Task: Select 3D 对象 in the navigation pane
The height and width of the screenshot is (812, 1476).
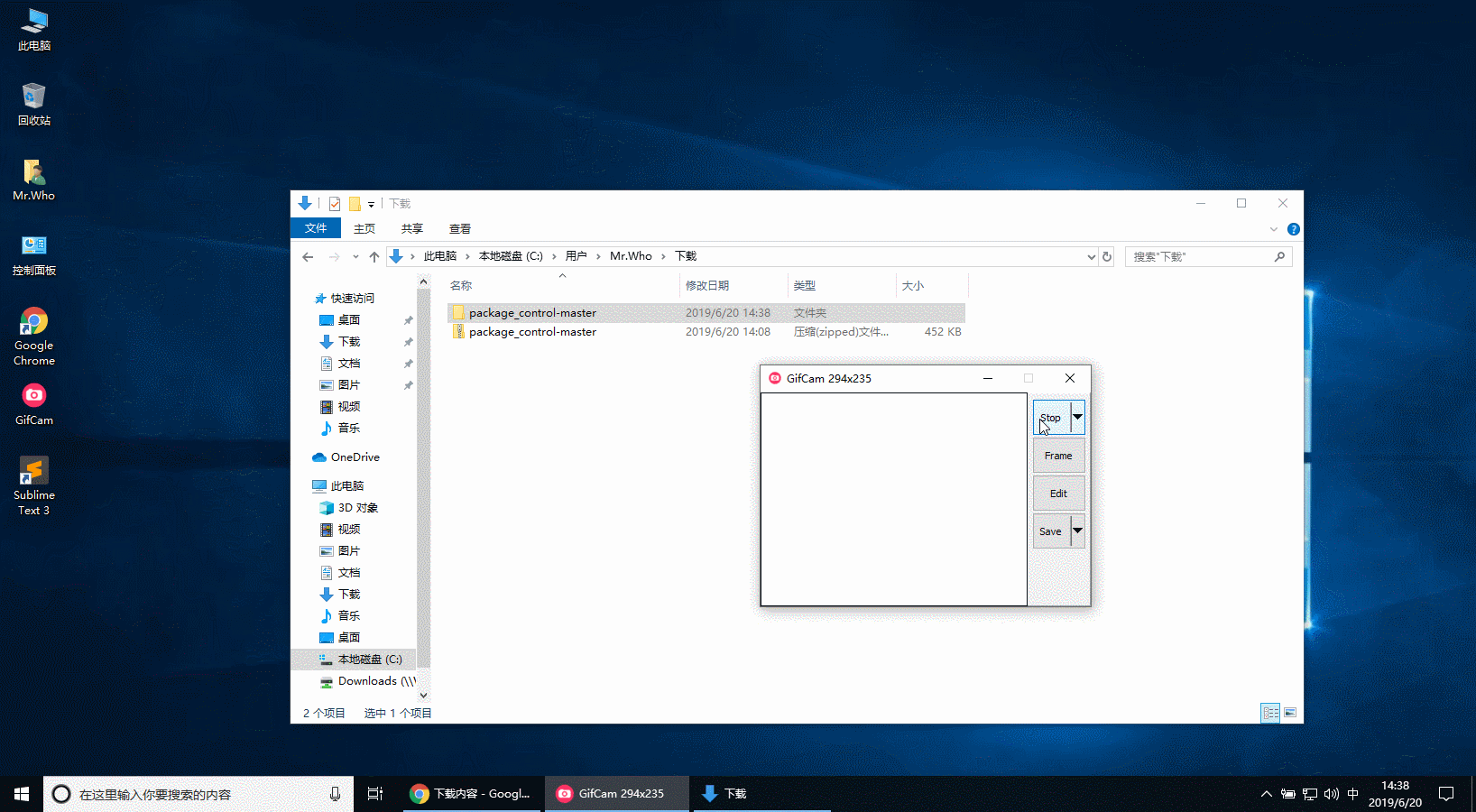Action: click(349, 508)
